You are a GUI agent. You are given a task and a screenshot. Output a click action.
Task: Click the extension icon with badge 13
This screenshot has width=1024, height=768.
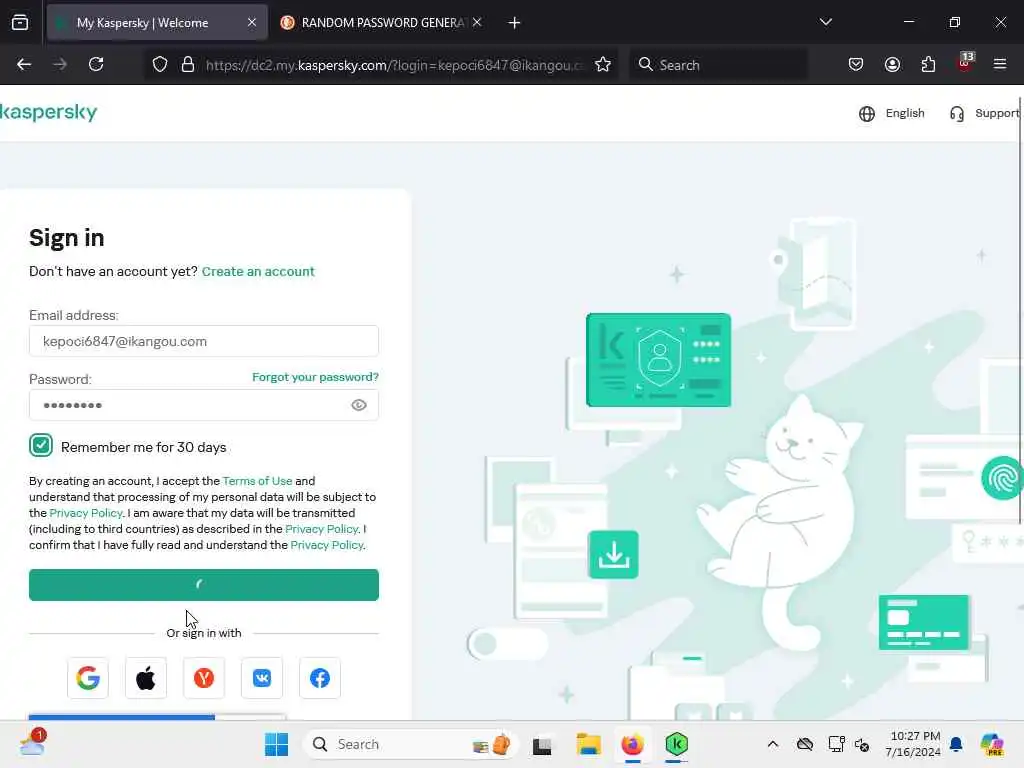click(x=965, y=63)
